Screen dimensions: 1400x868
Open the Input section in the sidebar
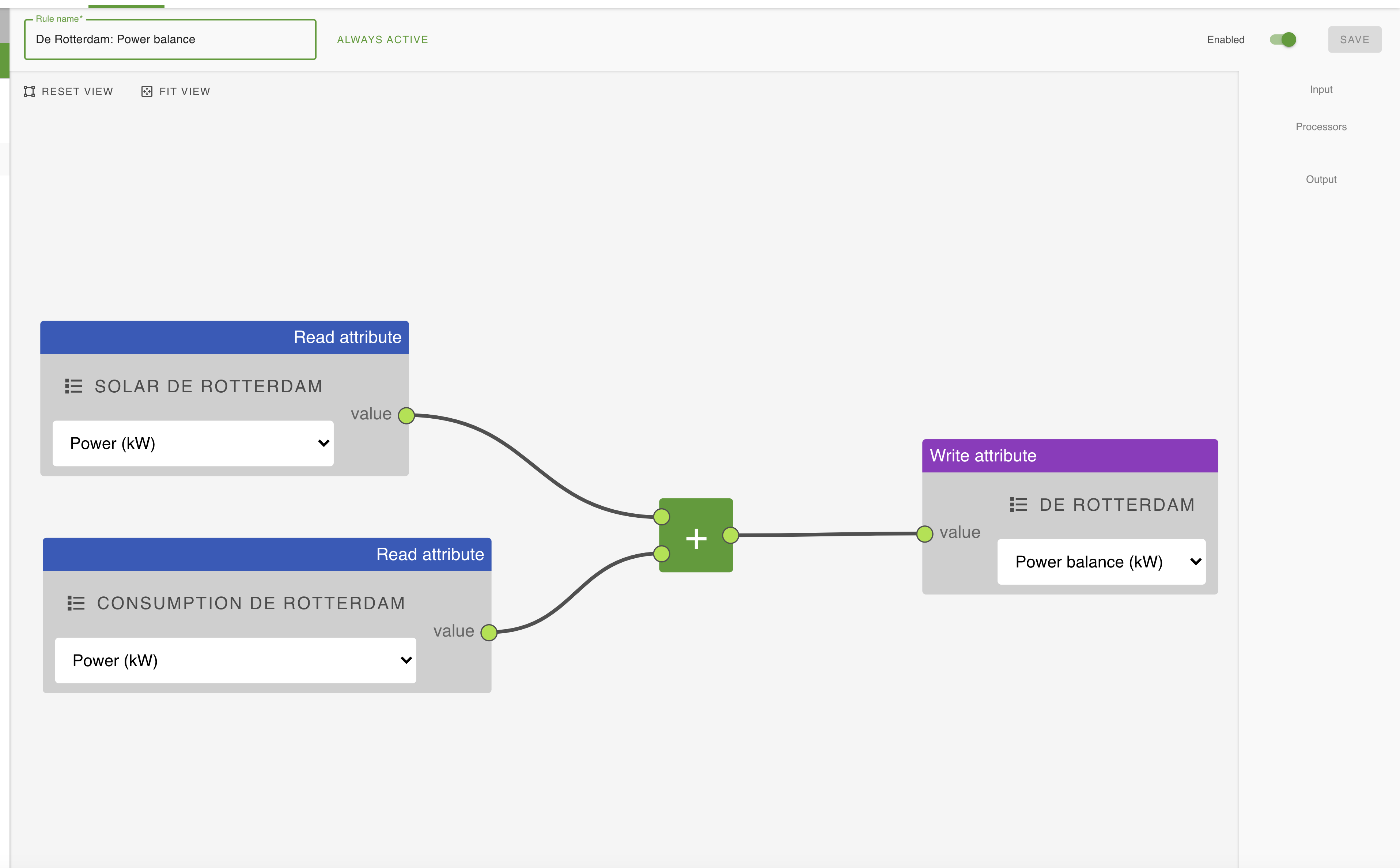[1321, 89]
